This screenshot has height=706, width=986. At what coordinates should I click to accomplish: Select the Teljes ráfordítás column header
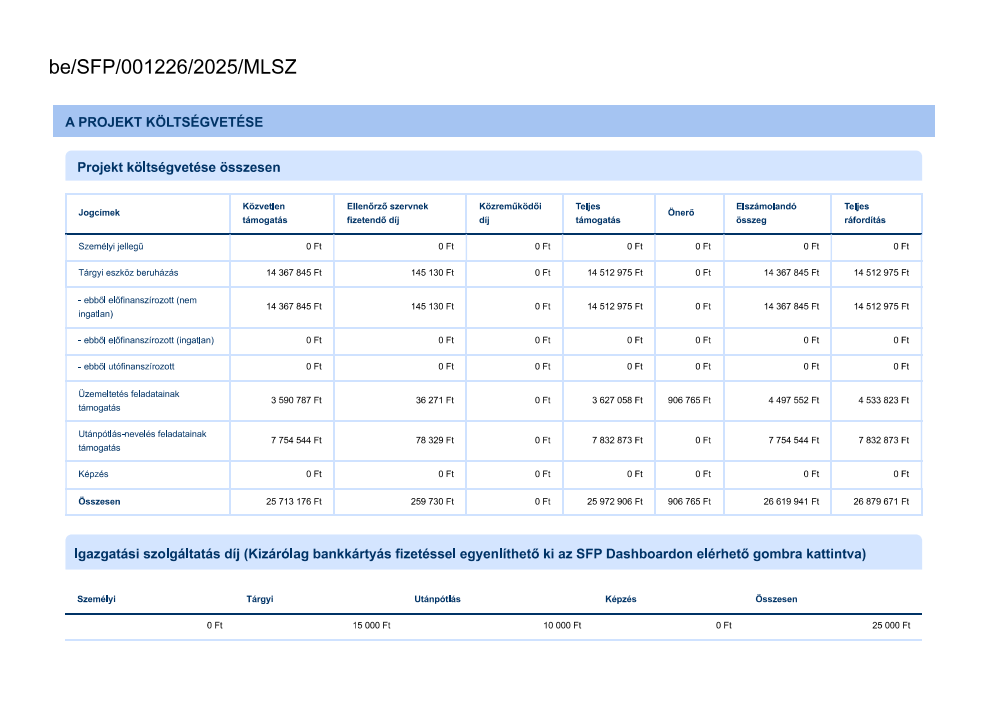point(865,213)
